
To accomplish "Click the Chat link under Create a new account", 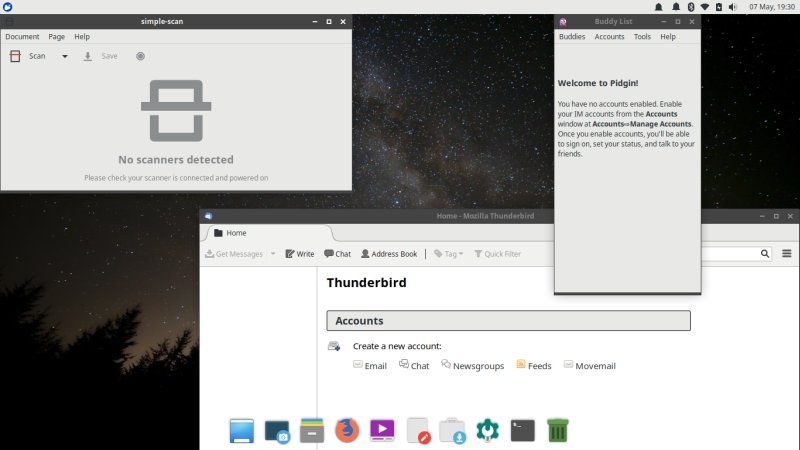I will 414,365.
